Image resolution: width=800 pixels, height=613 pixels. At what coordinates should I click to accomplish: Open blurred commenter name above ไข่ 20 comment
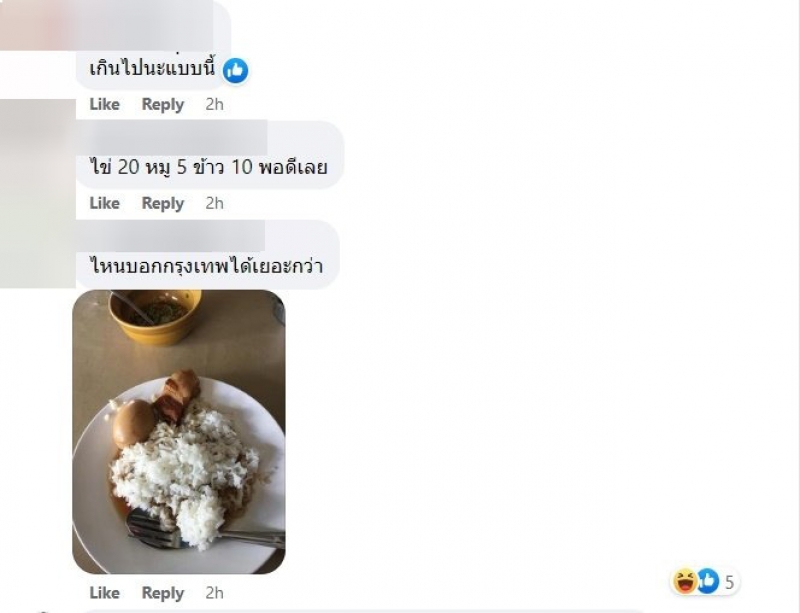point(172,137)
